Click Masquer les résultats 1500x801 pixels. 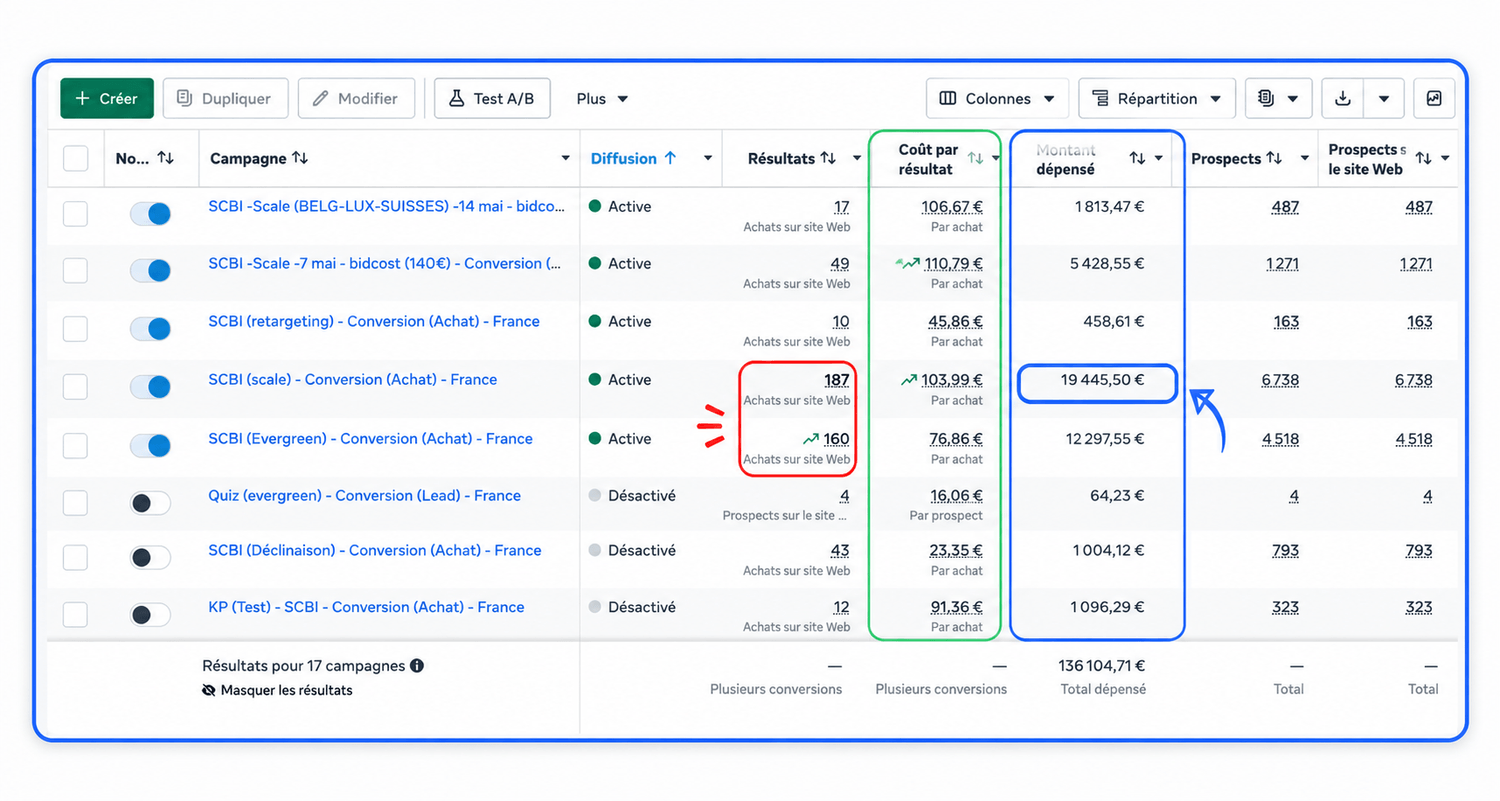coord(277,690)
